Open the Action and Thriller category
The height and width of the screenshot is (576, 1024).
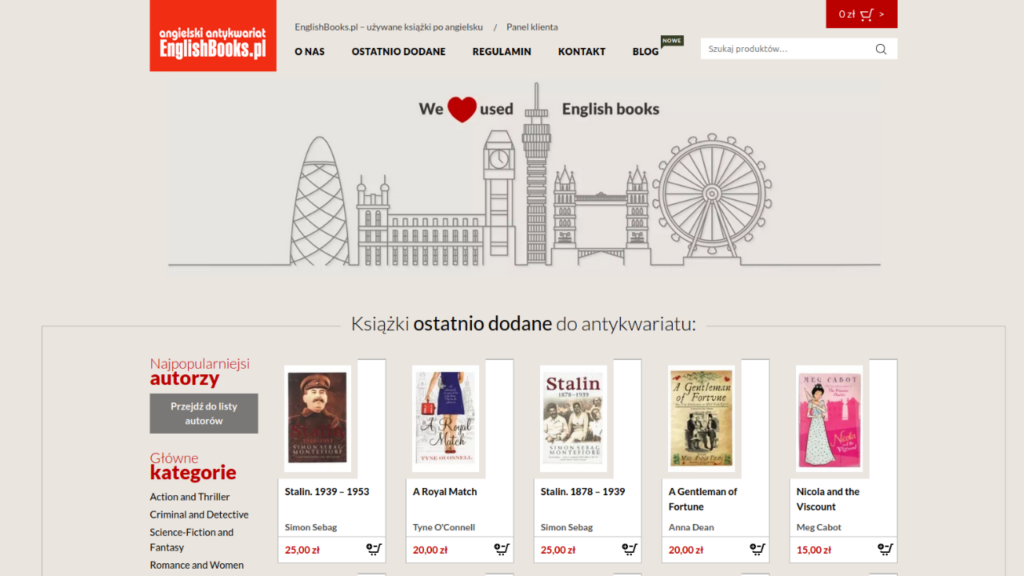click(189, 497)
